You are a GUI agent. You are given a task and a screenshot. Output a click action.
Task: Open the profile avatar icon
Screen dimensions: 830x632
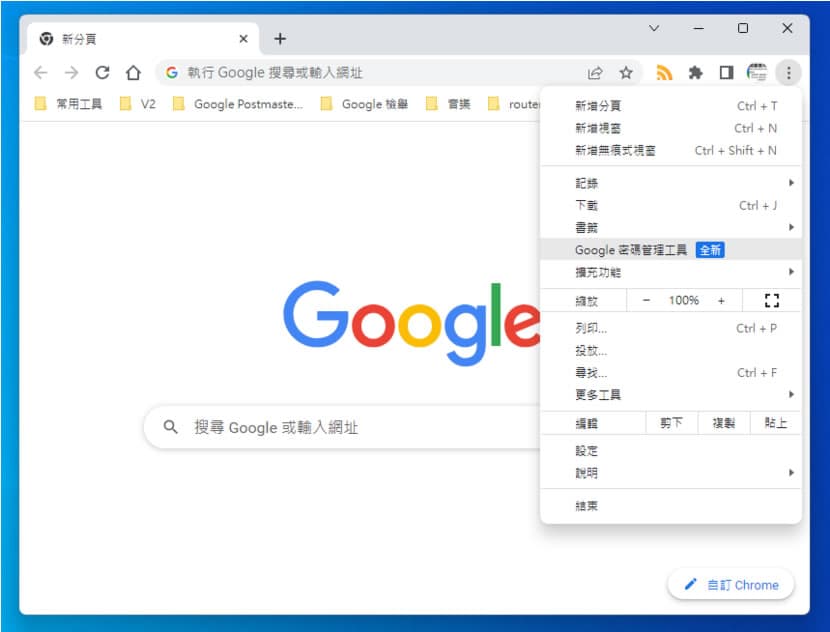[757, 73]
